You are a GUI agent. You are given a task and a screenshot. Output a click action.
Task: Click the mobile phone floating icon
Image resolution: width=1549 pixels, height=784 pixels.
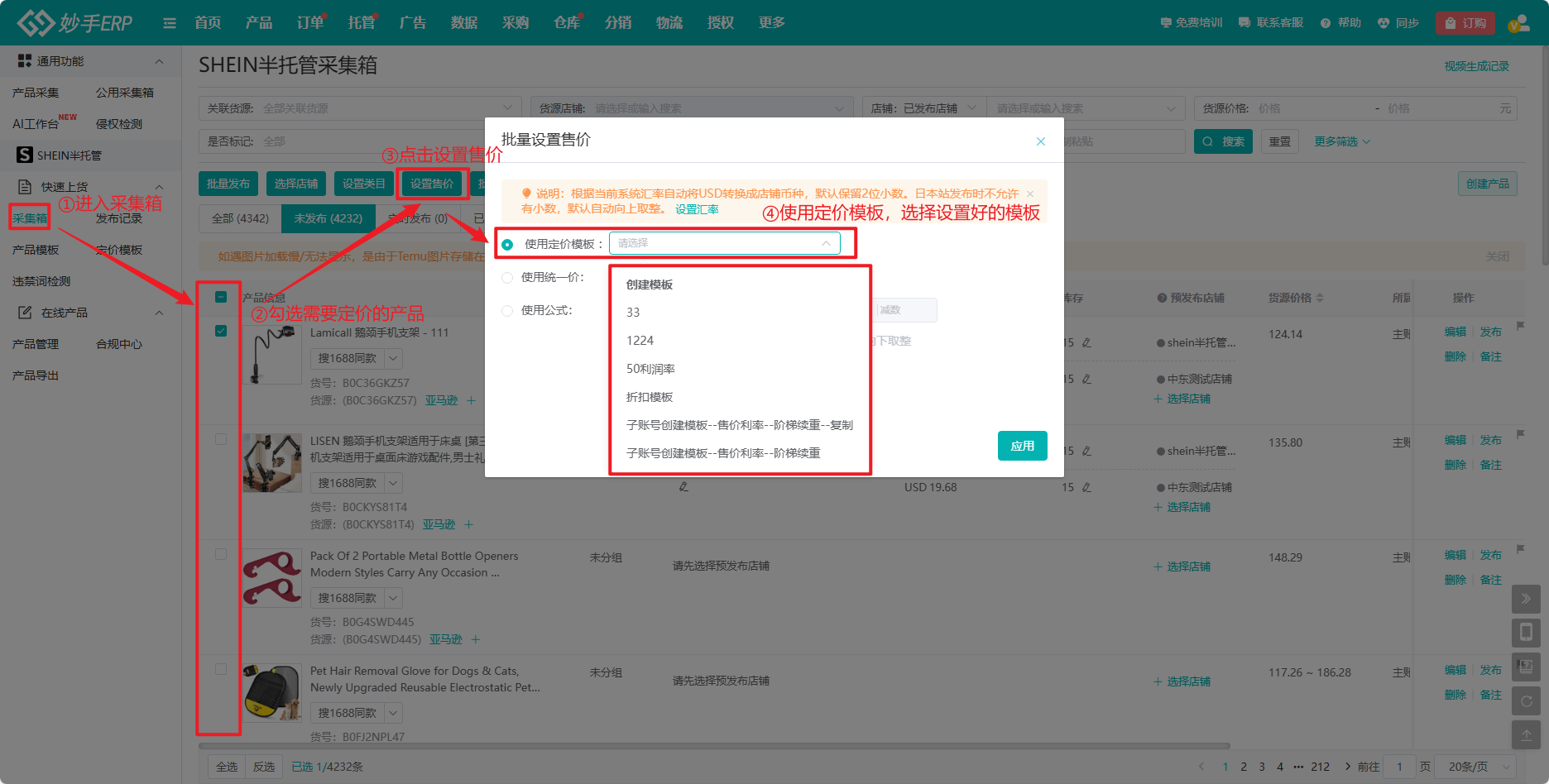click(1527, 633)
